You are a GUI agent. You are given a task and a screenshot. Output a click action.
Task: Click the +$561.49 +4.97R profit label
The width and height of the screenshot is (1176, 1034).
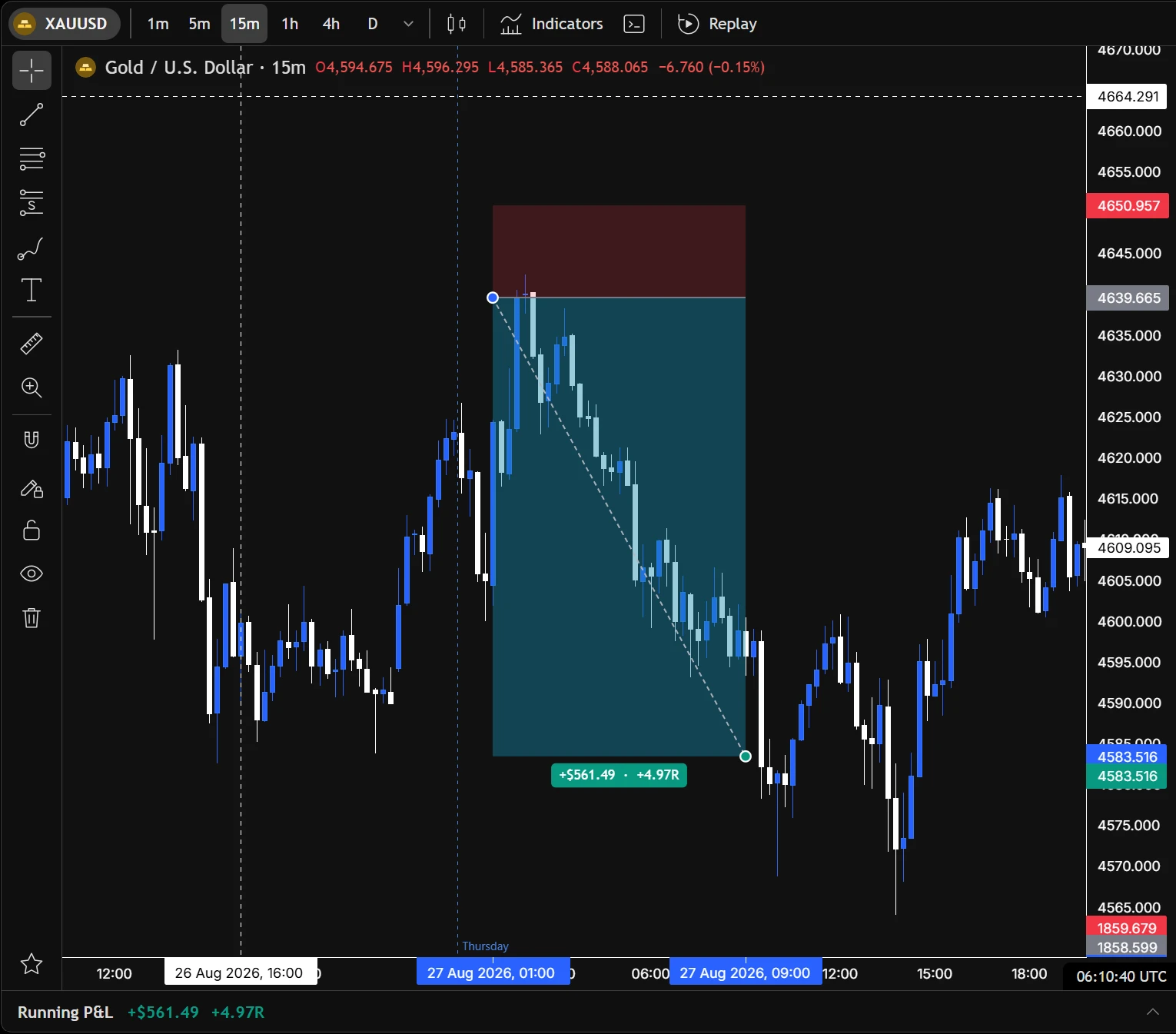click(x=619, y=775)
